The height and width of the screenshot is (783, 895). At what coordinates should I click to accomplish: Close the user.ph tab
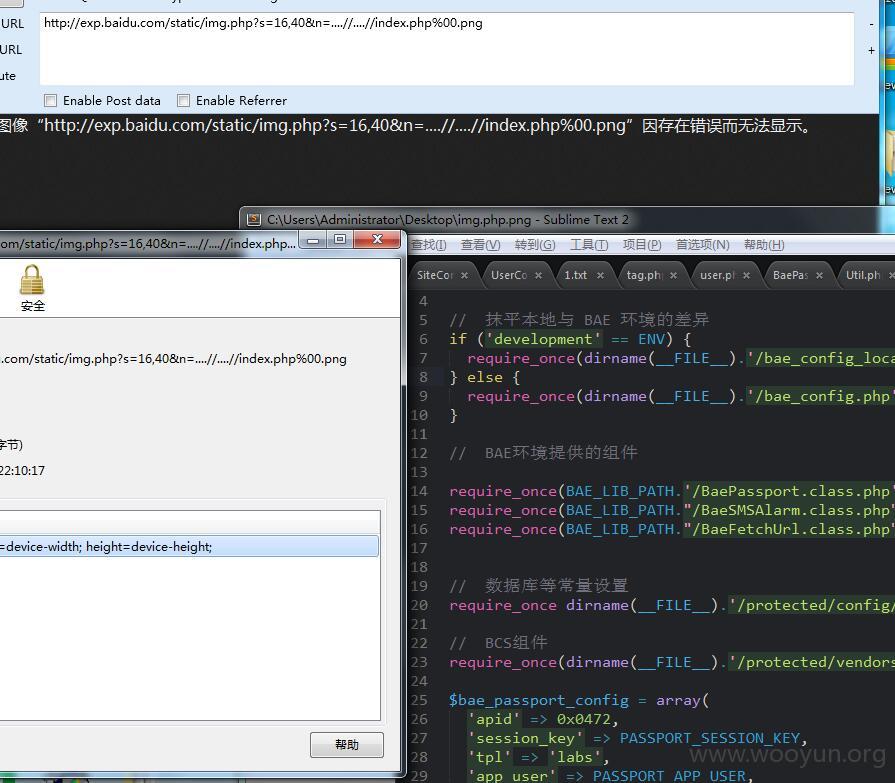pyautogui.click(x=747, y=276)
